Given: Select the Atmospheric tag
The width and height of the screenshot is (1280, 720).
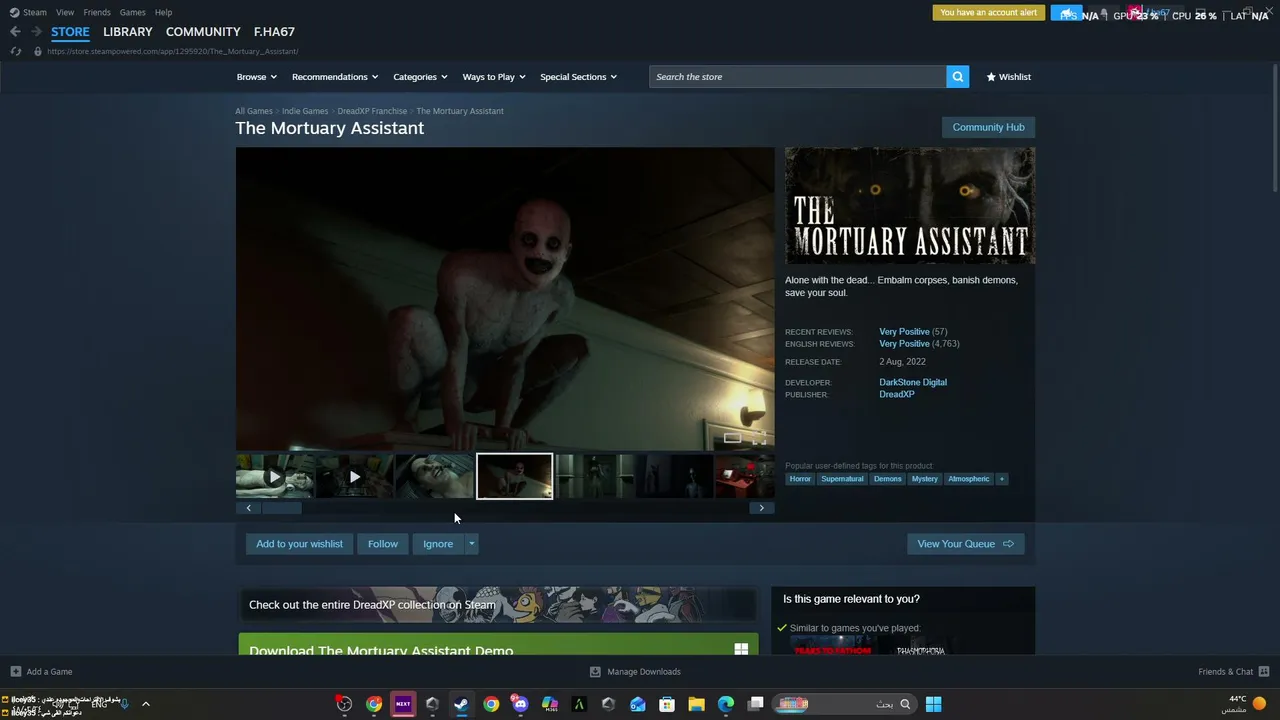Looking at the screenshot, I should [969, 479].
